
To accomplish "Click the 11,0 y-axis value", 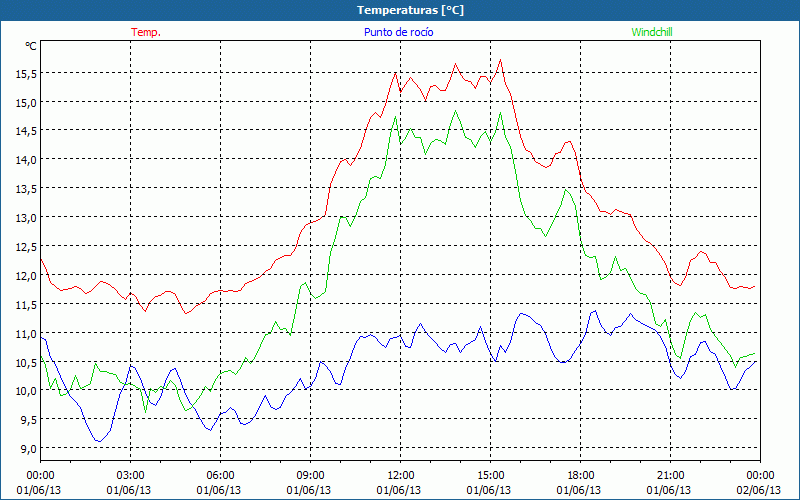I will pyautogui.click(x=26, y=334).
